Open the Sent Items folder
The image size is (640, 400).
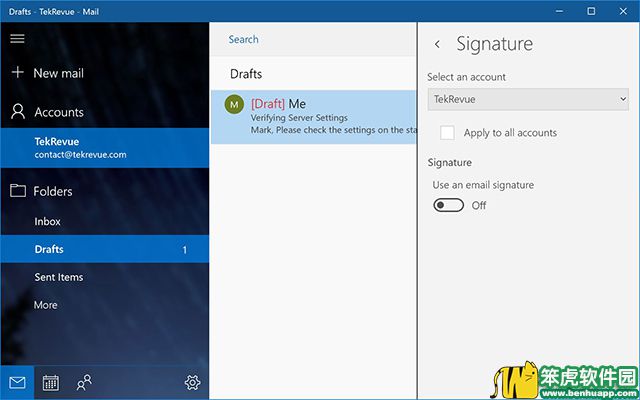point(105,277)
